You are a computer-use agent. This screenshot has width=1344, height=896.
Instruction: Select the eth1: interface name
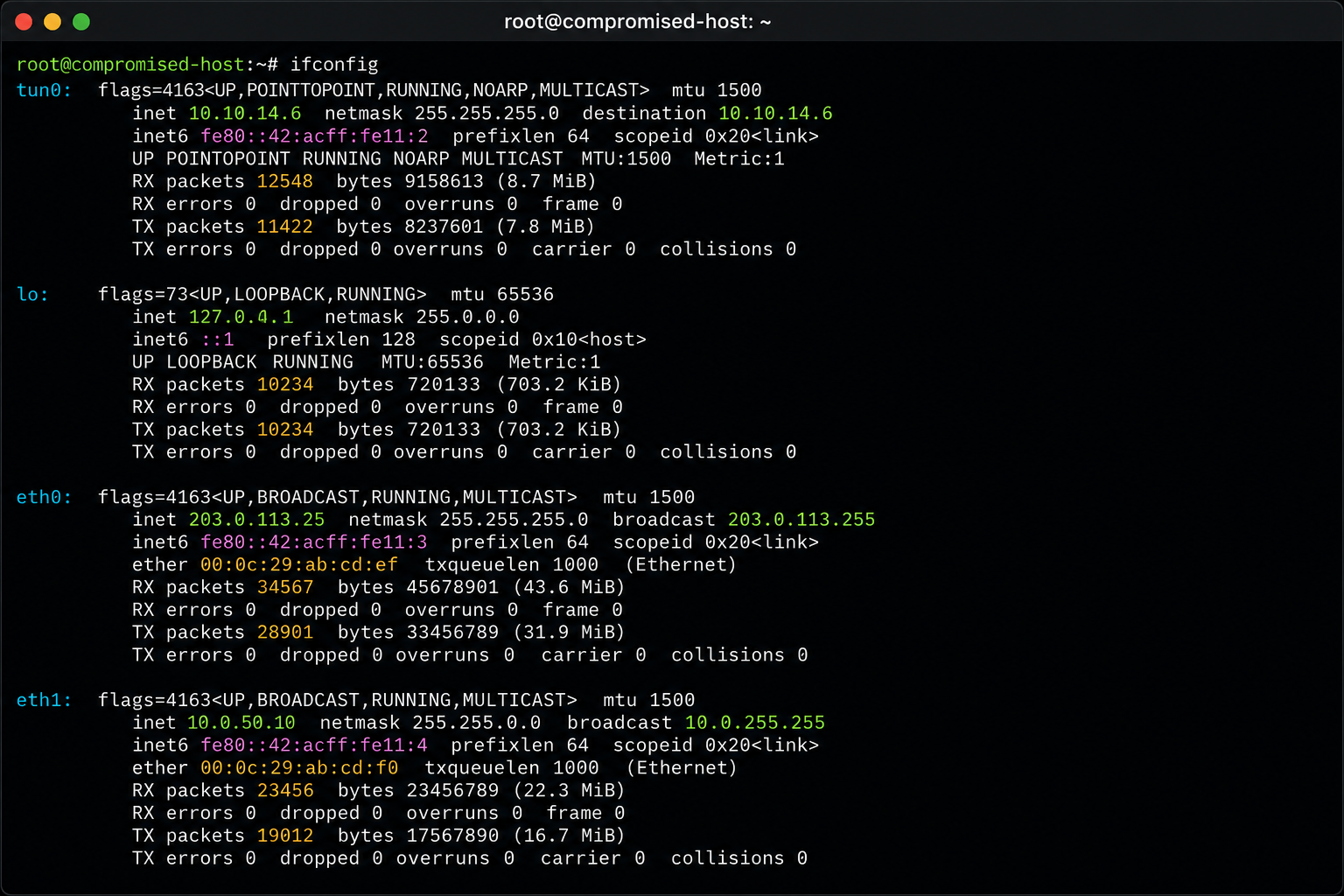click(x=45, y=700)
